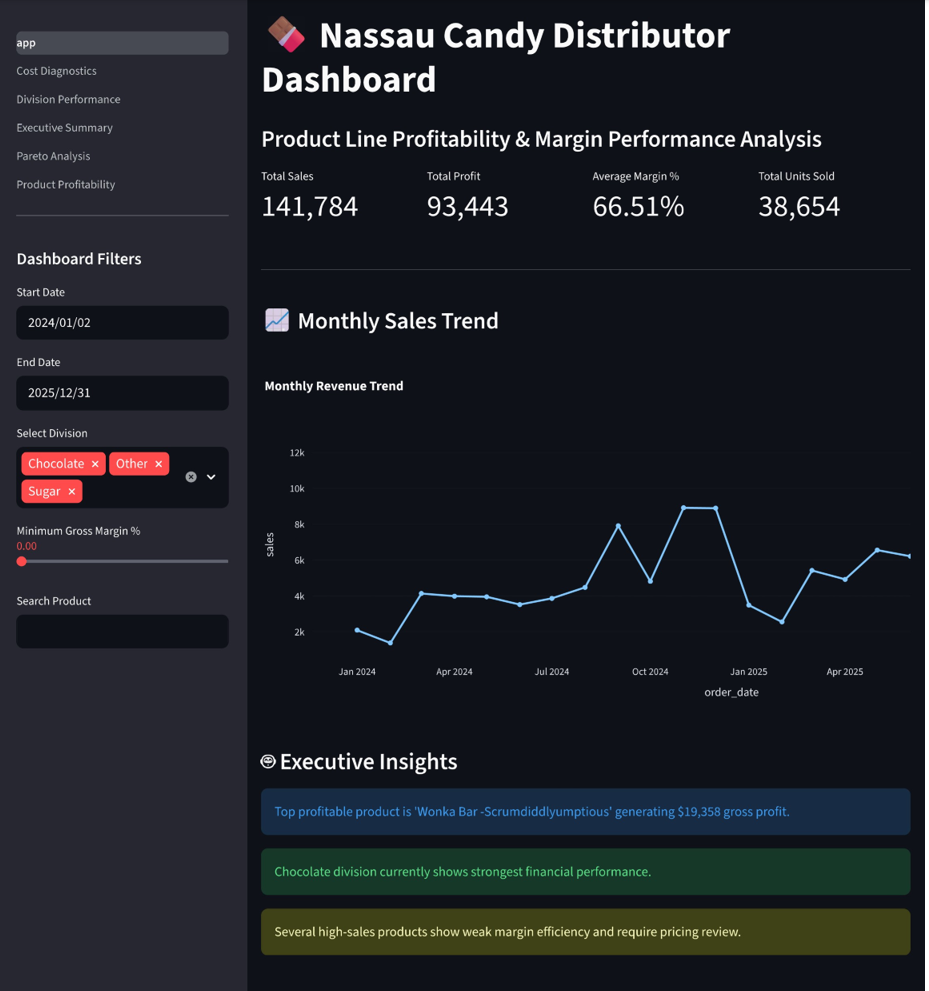Viewport: 929px width, 991px height.
Task: Remove the Other division tag
Action: 159,464
